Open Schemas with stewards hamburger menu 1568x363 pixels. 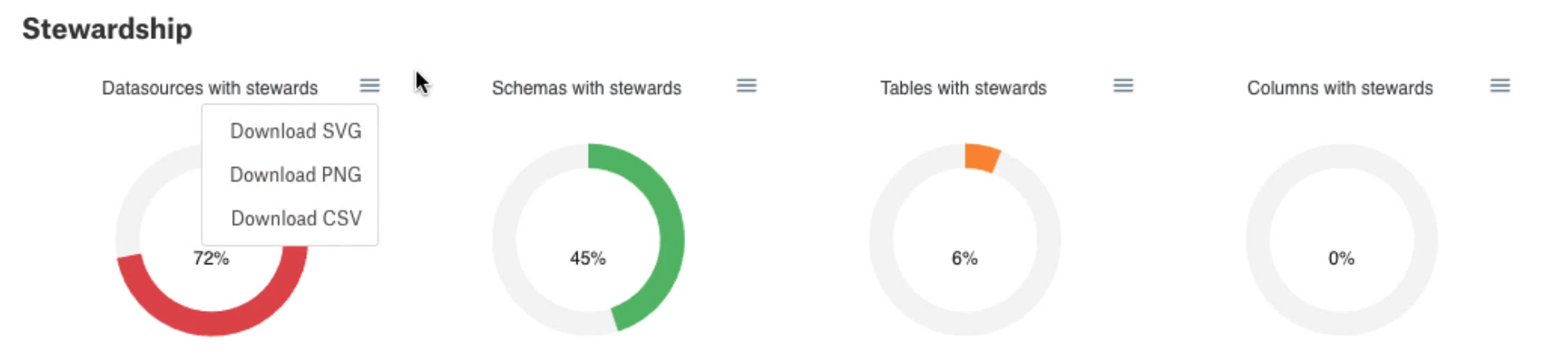coord(746,86)
